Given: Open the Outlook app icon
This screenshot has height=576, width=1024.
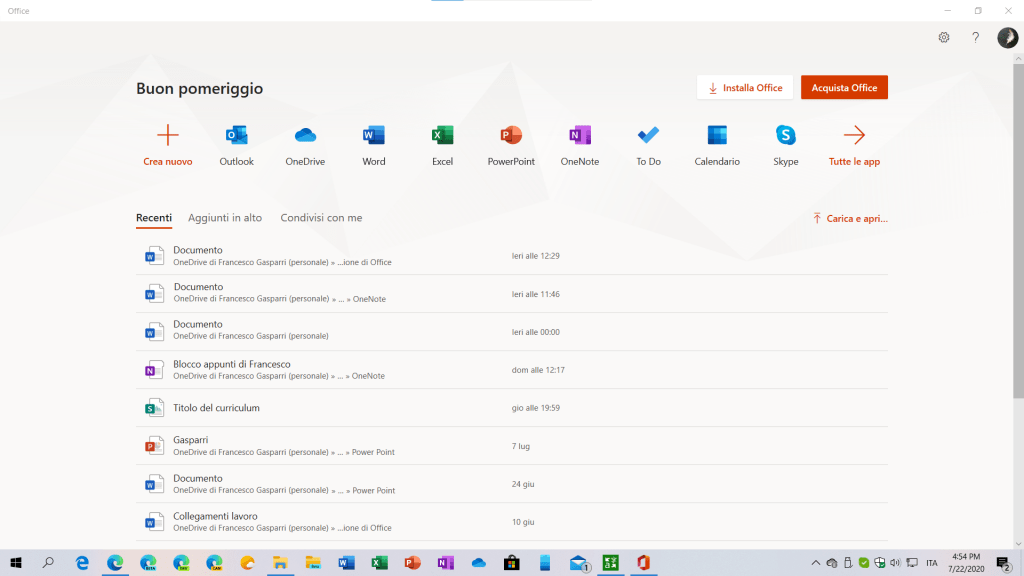Looking at the screenshot, I should [237, 136].
